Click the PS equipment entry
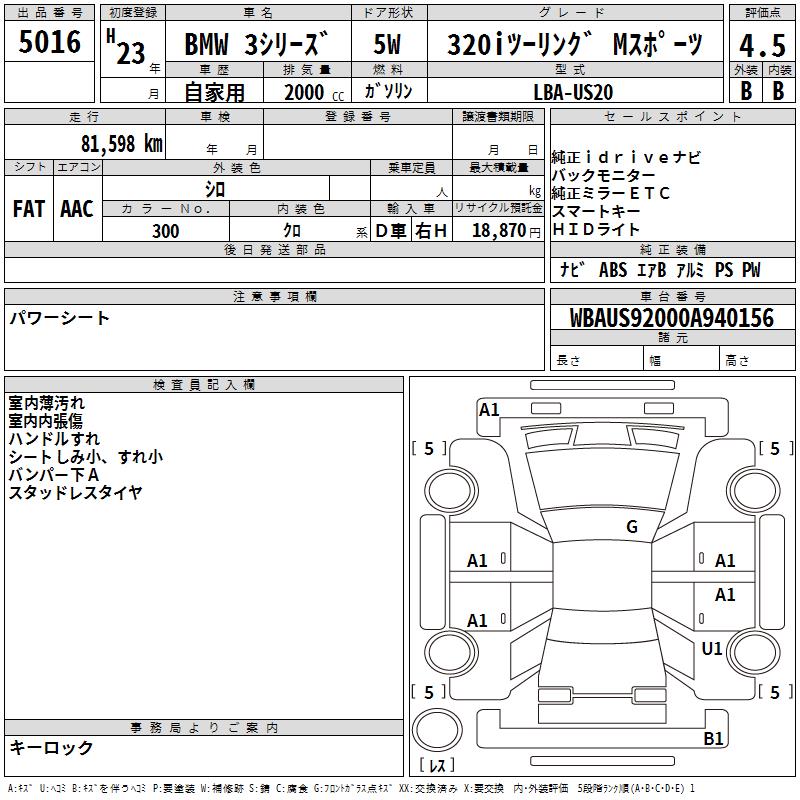The image size is (800, 800). pyautogui.click(x=723, y=269)
